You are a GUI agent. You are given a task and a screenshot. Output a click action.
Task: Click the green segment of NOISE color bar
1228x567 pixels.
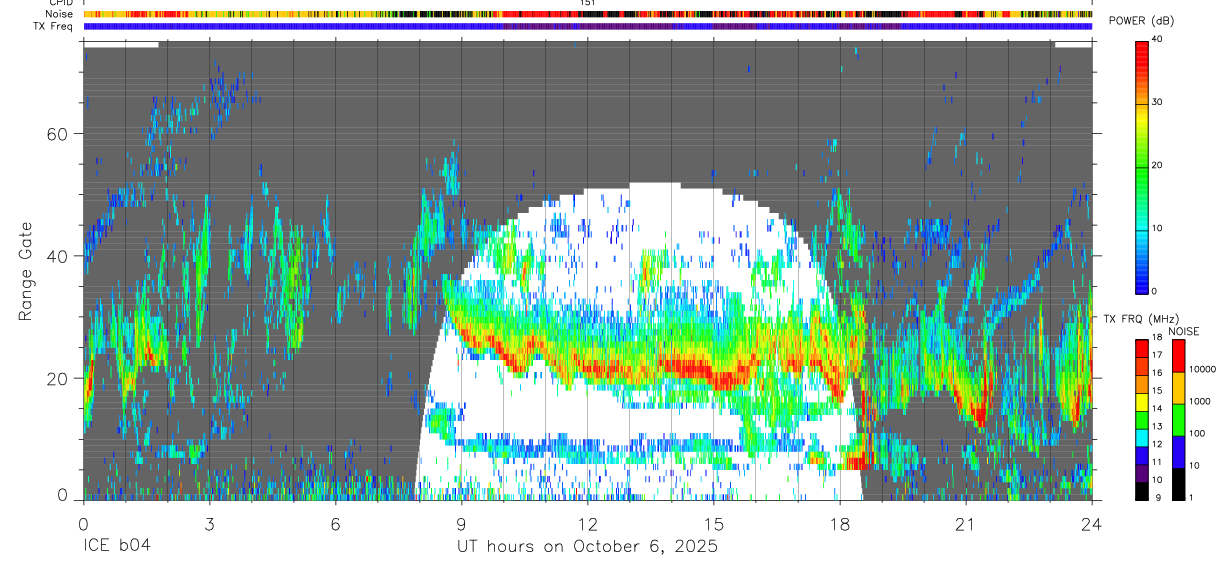pyautogui.click(x=1178, y=420)
